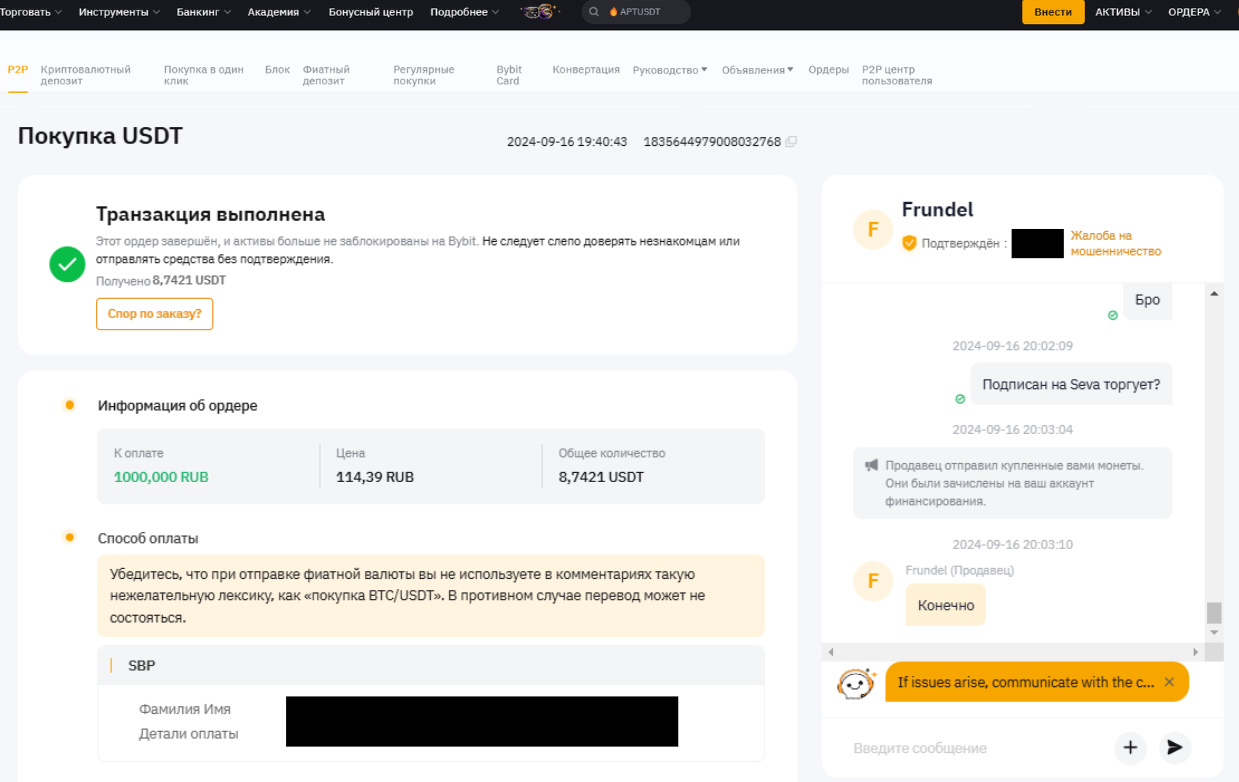
Task: Click the plus attachment icon in chat
Action: [x=1130, y=747]
